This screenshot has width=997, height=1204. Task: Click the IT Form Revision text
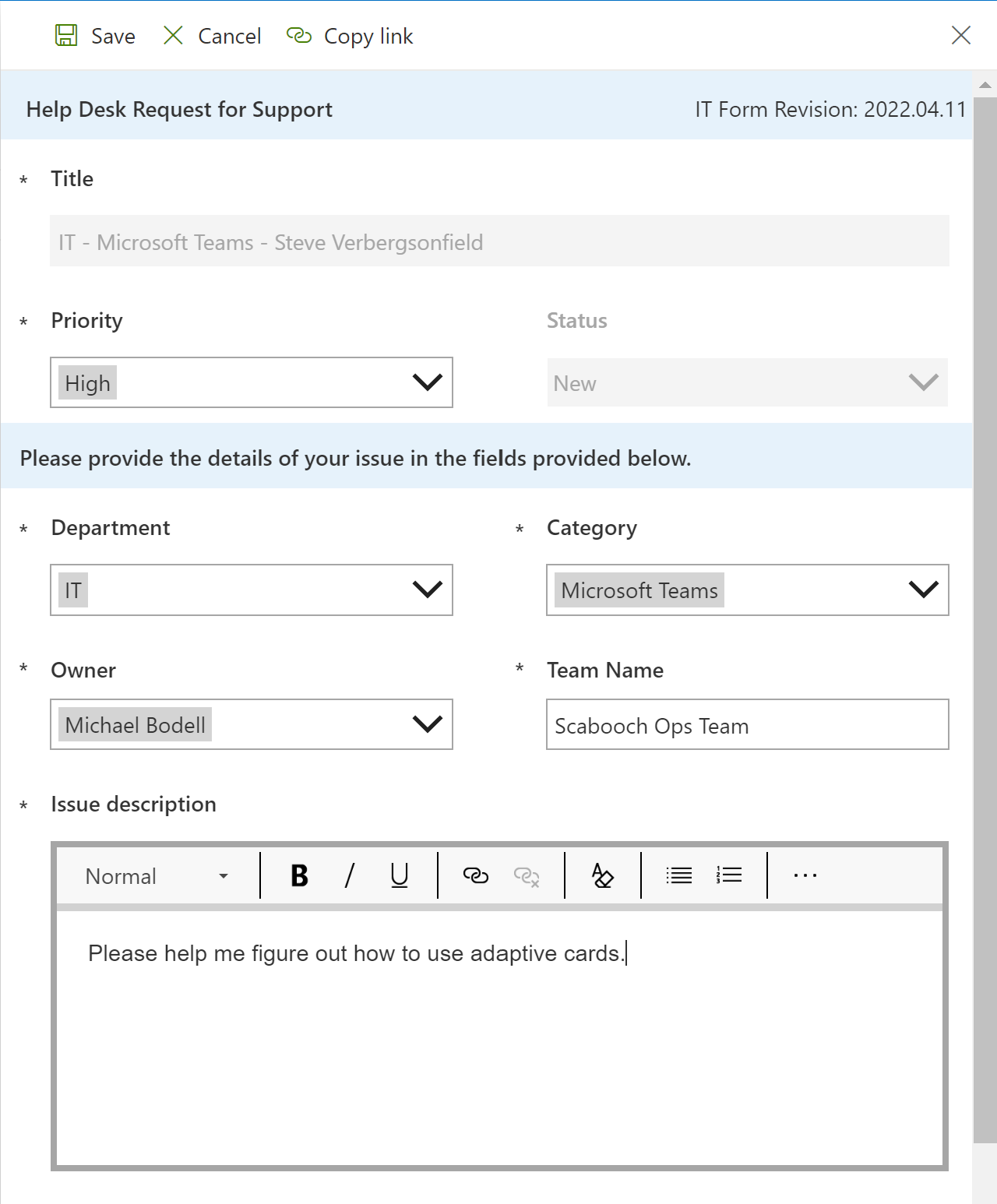click(x=831, y=109)
